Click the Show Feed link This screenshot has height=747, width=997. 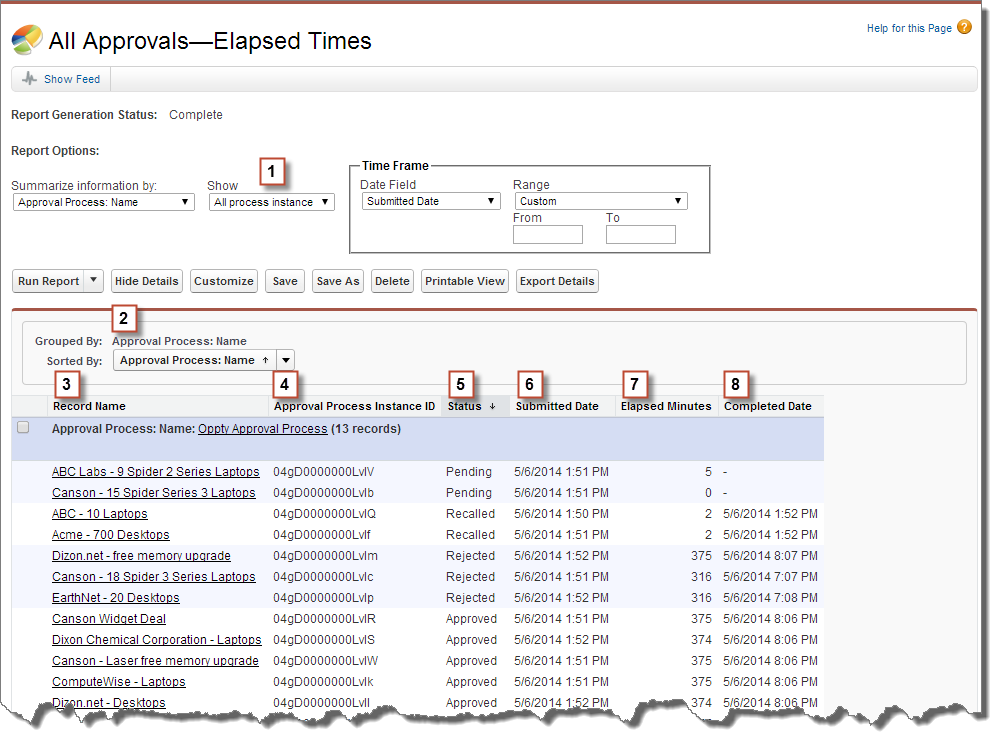72,79
